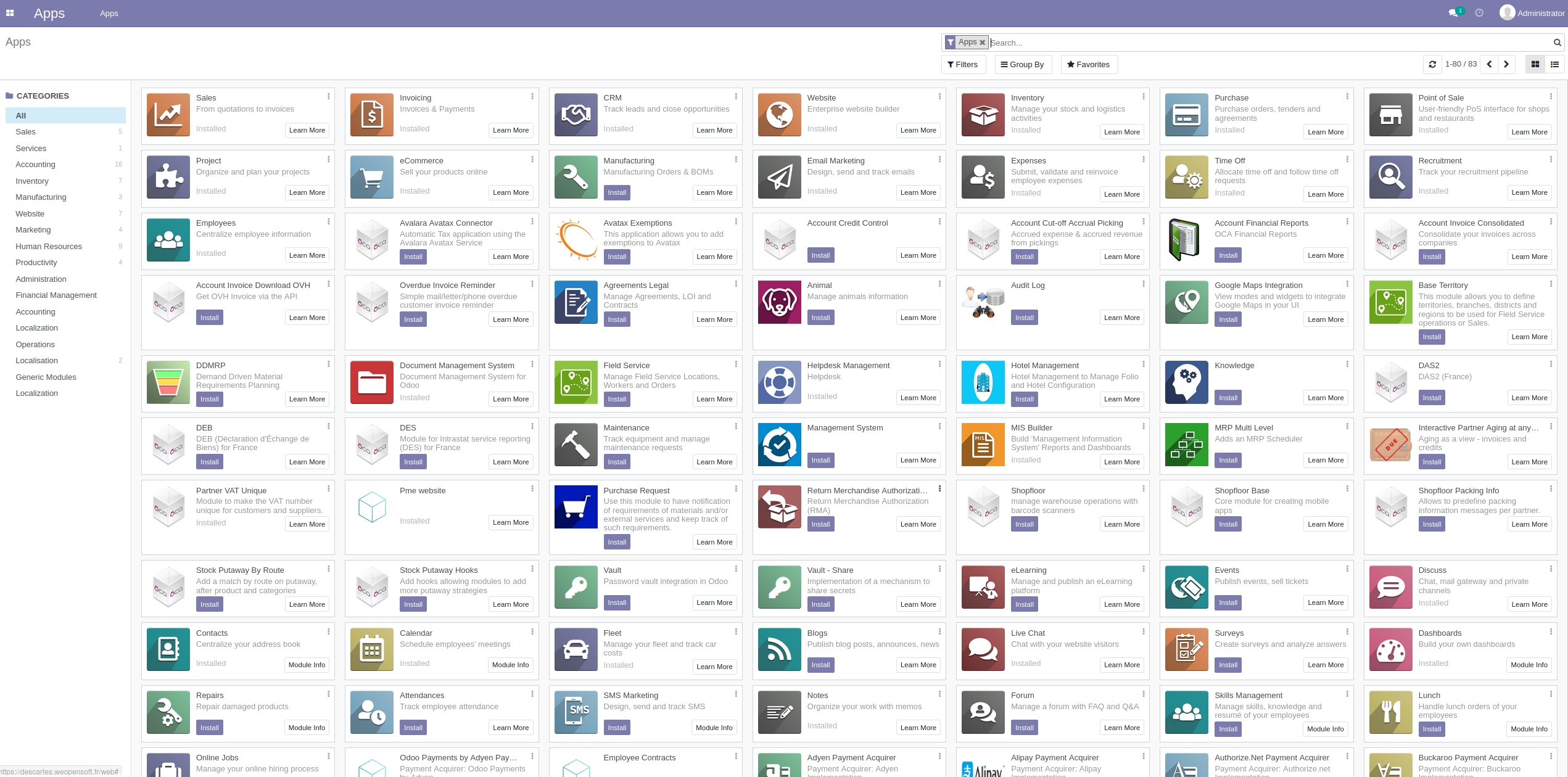1568x777 pixels.
Task: Click the Helpdesk Management lifebuoy icon
Action: pyautogui.click(x=780, y=382)
